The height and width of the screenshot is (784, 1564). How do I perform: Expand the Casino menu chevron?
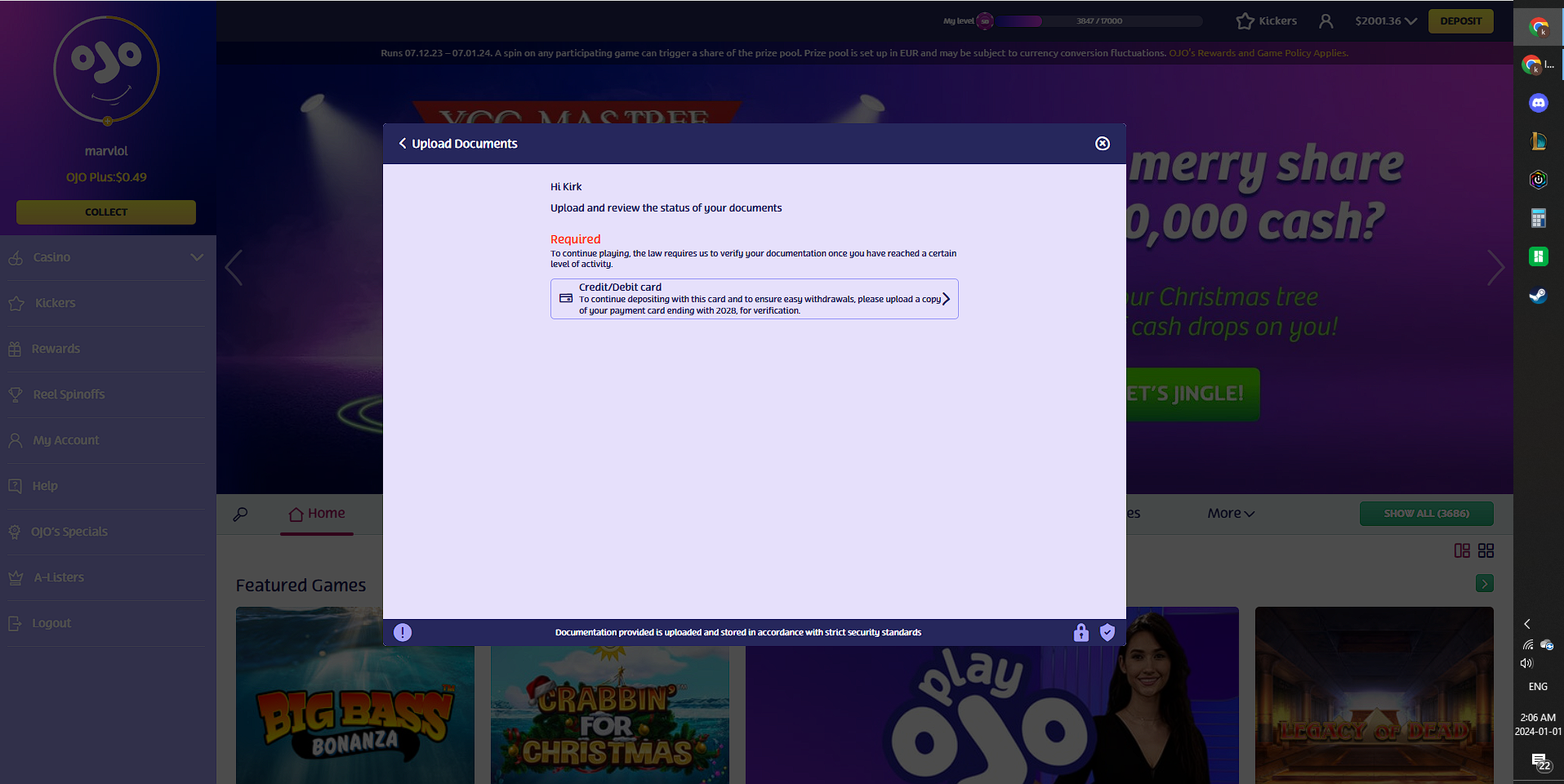[197, 257]
